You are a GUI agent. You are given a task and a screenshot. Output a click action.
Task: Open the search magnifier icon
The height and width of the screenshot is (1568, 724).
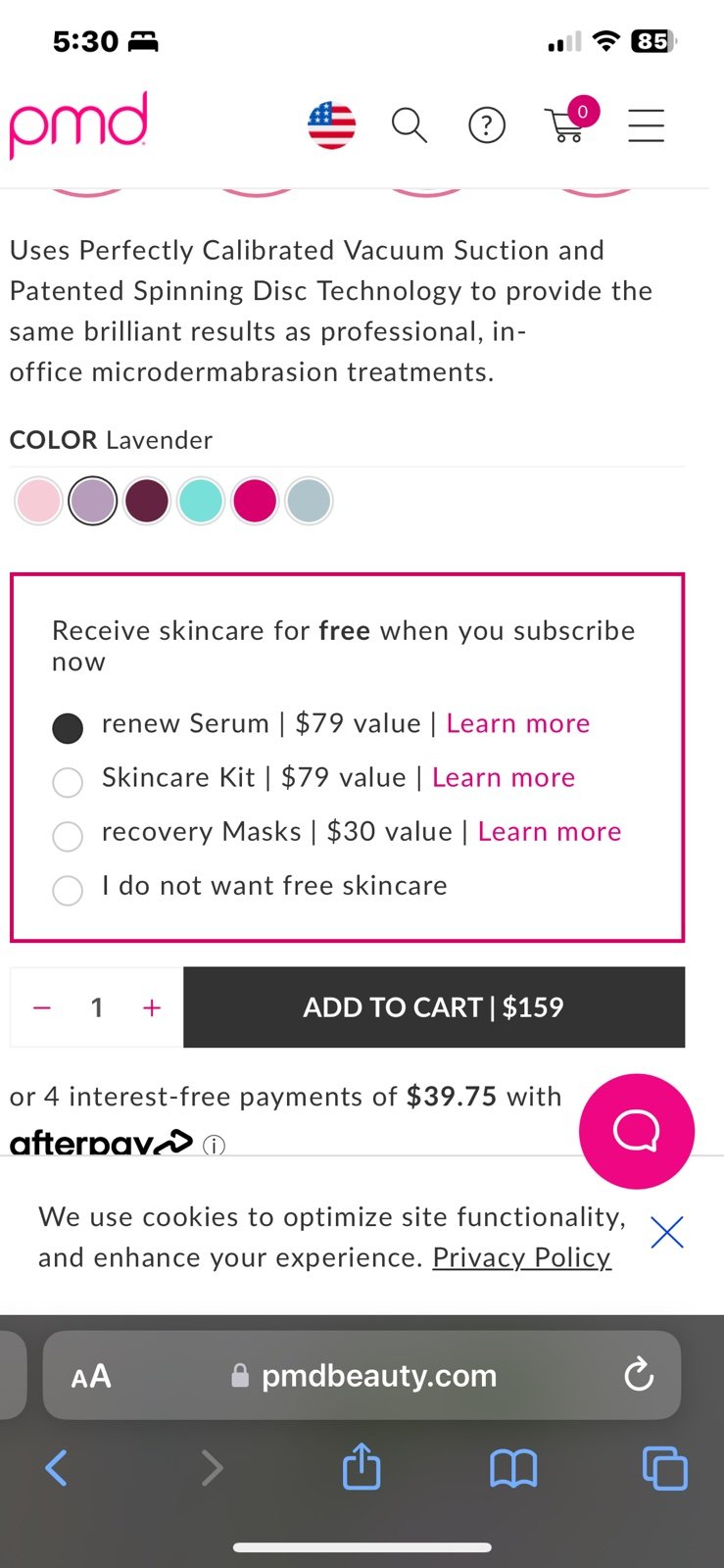409,125
